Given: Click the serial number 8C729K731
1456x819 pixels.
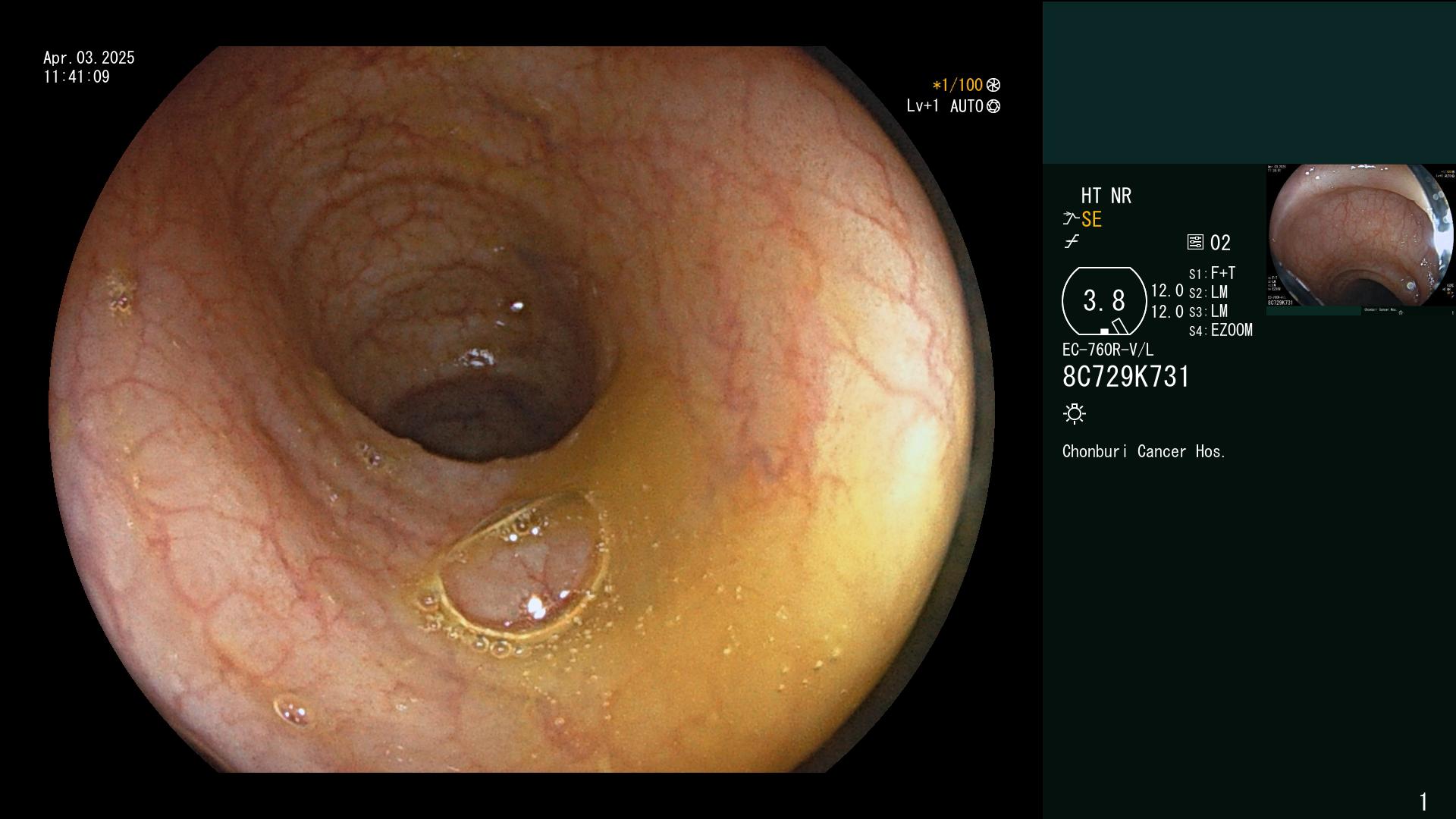Looking at the screenshot, I should (x=1126, y=378).
